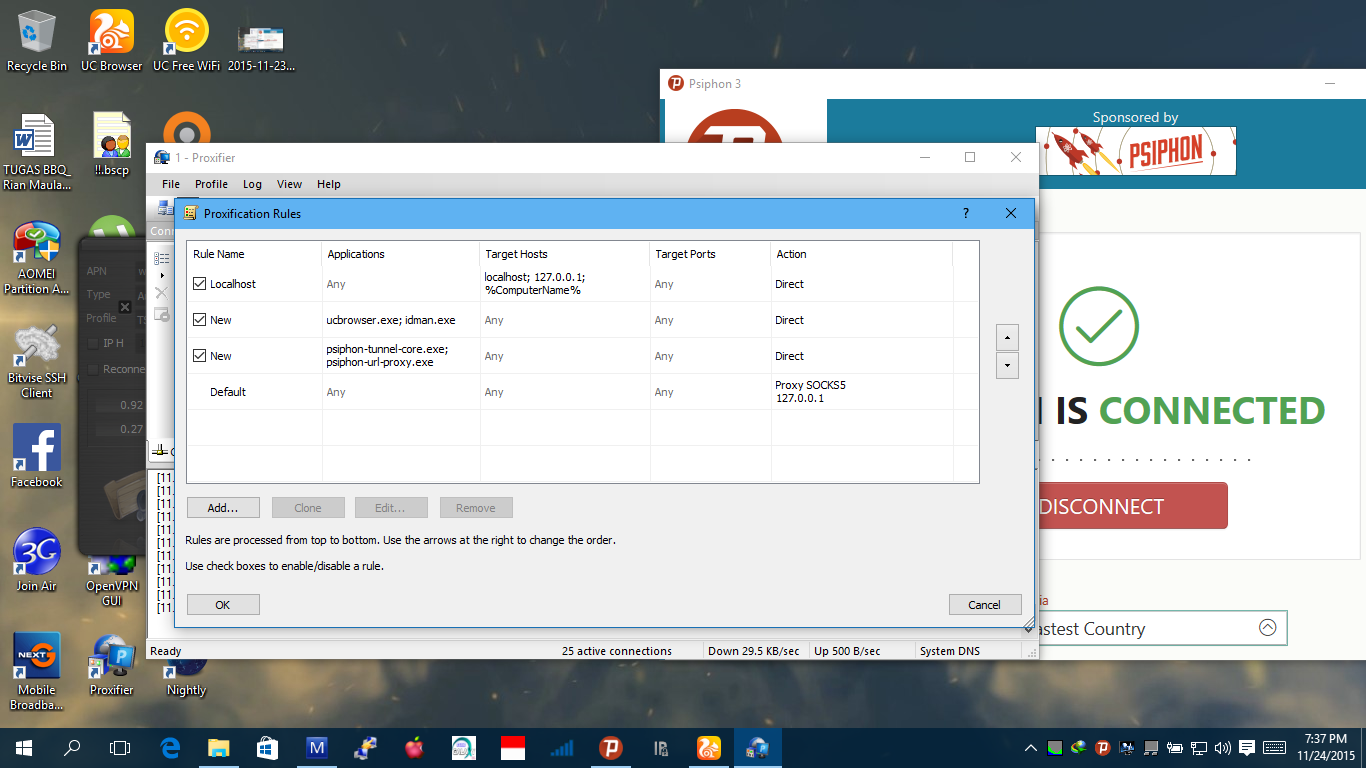This screenshot has width=1366, height=768.
Task: Open the Proxifier desktop shortcut
Action: [x=112, y=665]
